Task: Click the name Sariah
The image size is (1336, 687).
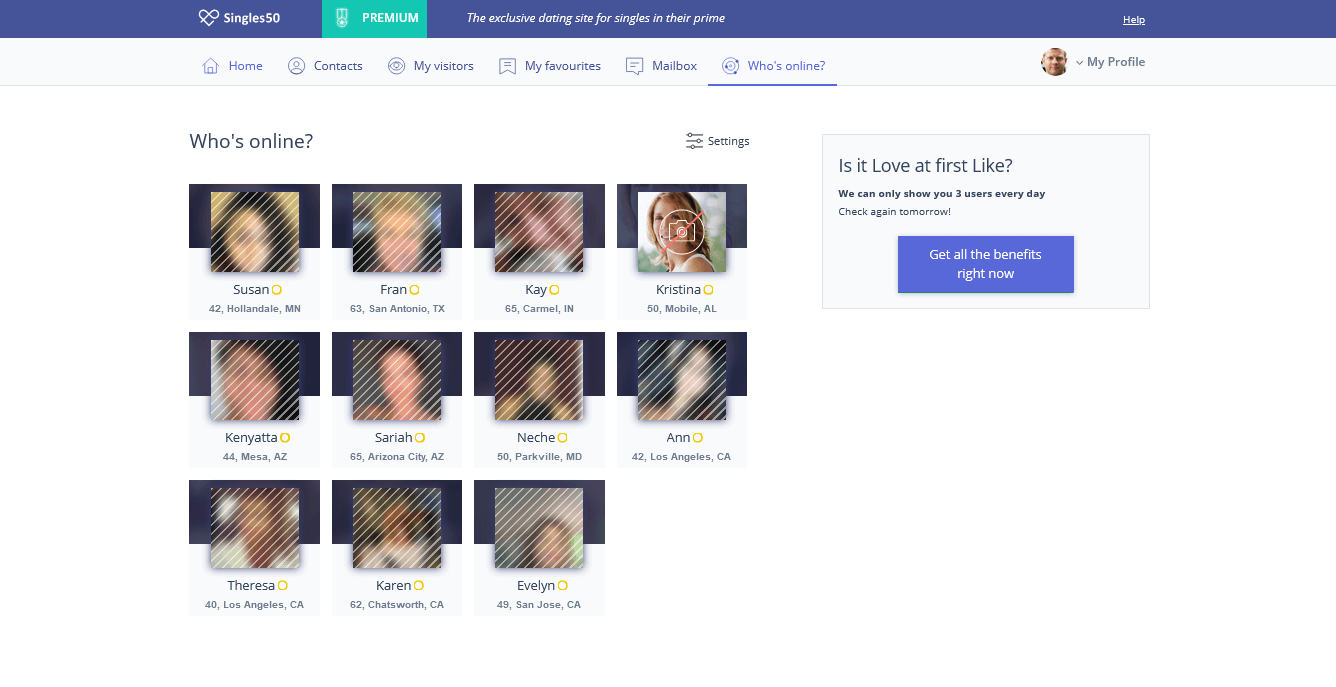Action: coord(394,438)
